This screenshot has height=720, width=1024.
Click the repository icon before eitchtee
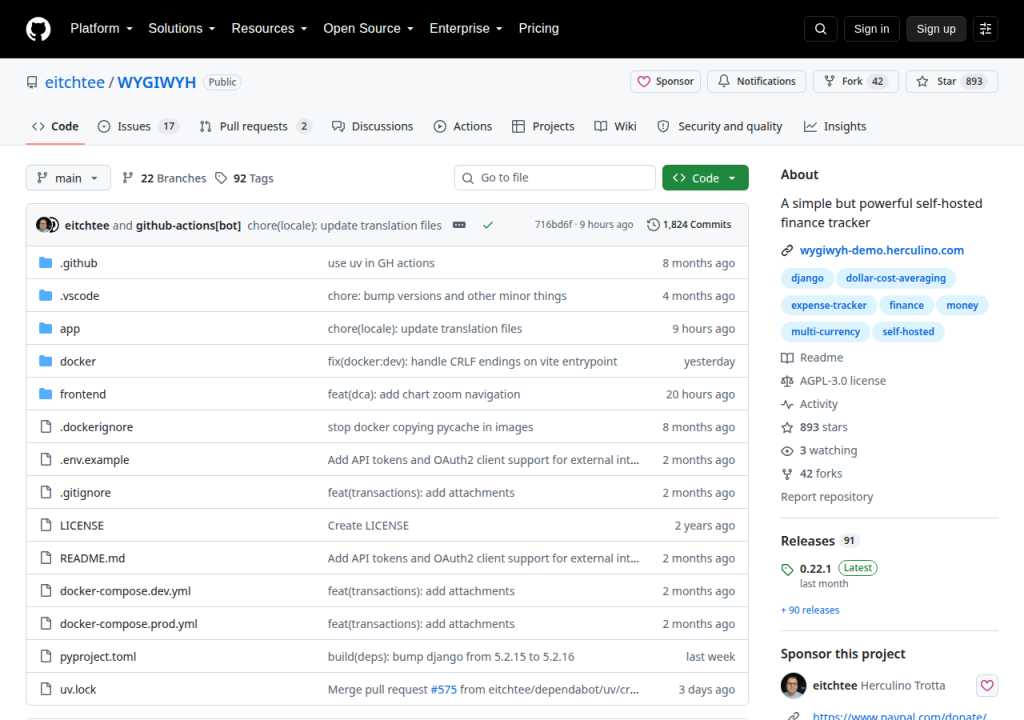point(32,82)
